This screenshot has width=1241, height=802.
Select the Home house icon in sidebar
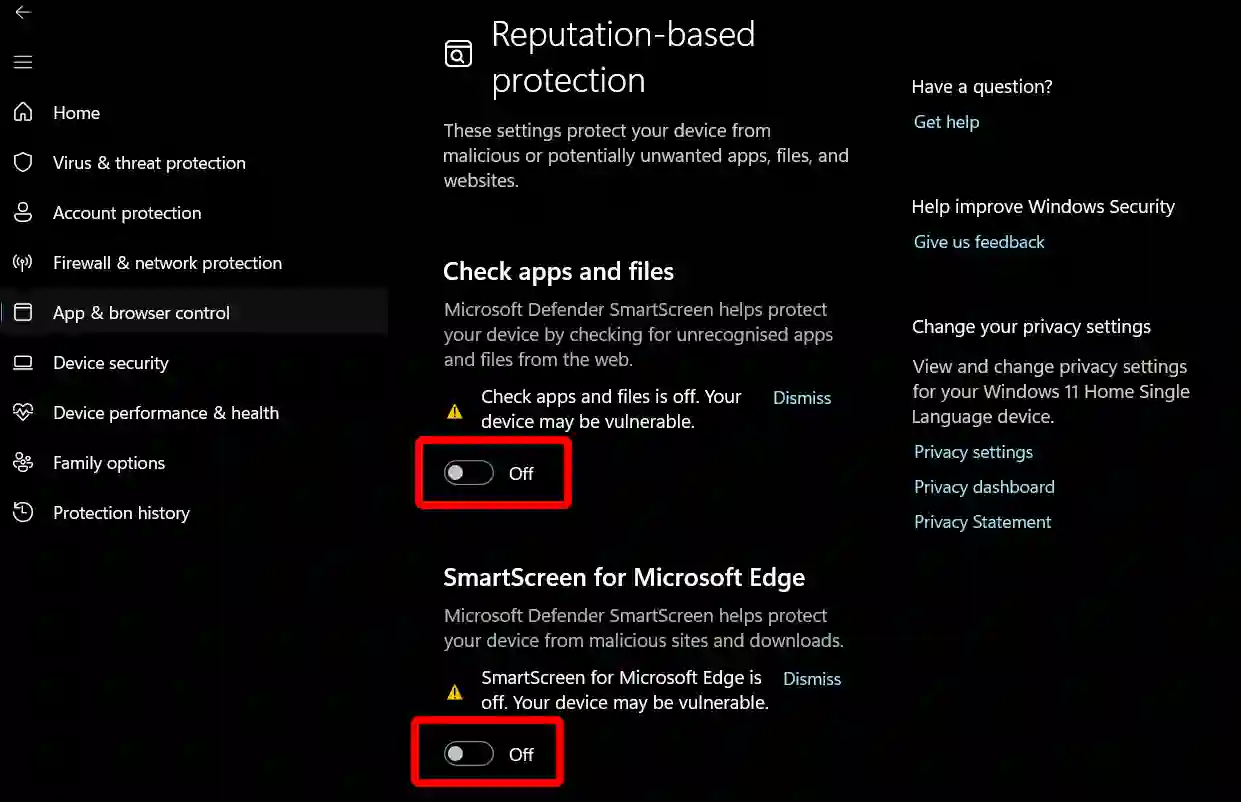[x=22, y=112]
